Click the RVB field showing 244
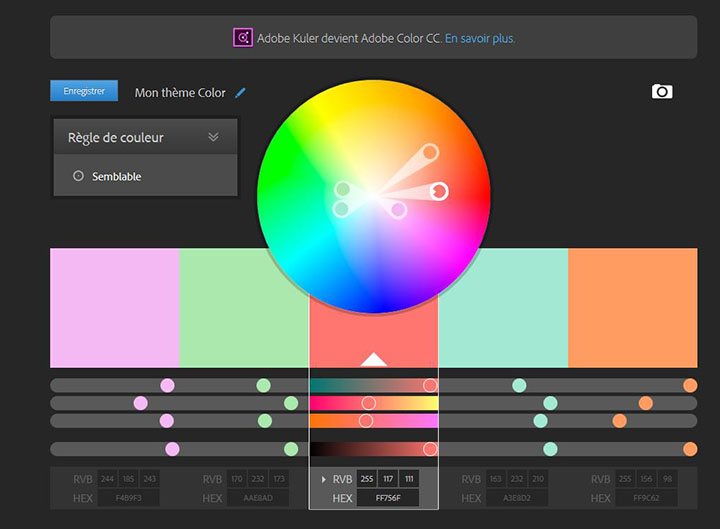 [107, 479]
